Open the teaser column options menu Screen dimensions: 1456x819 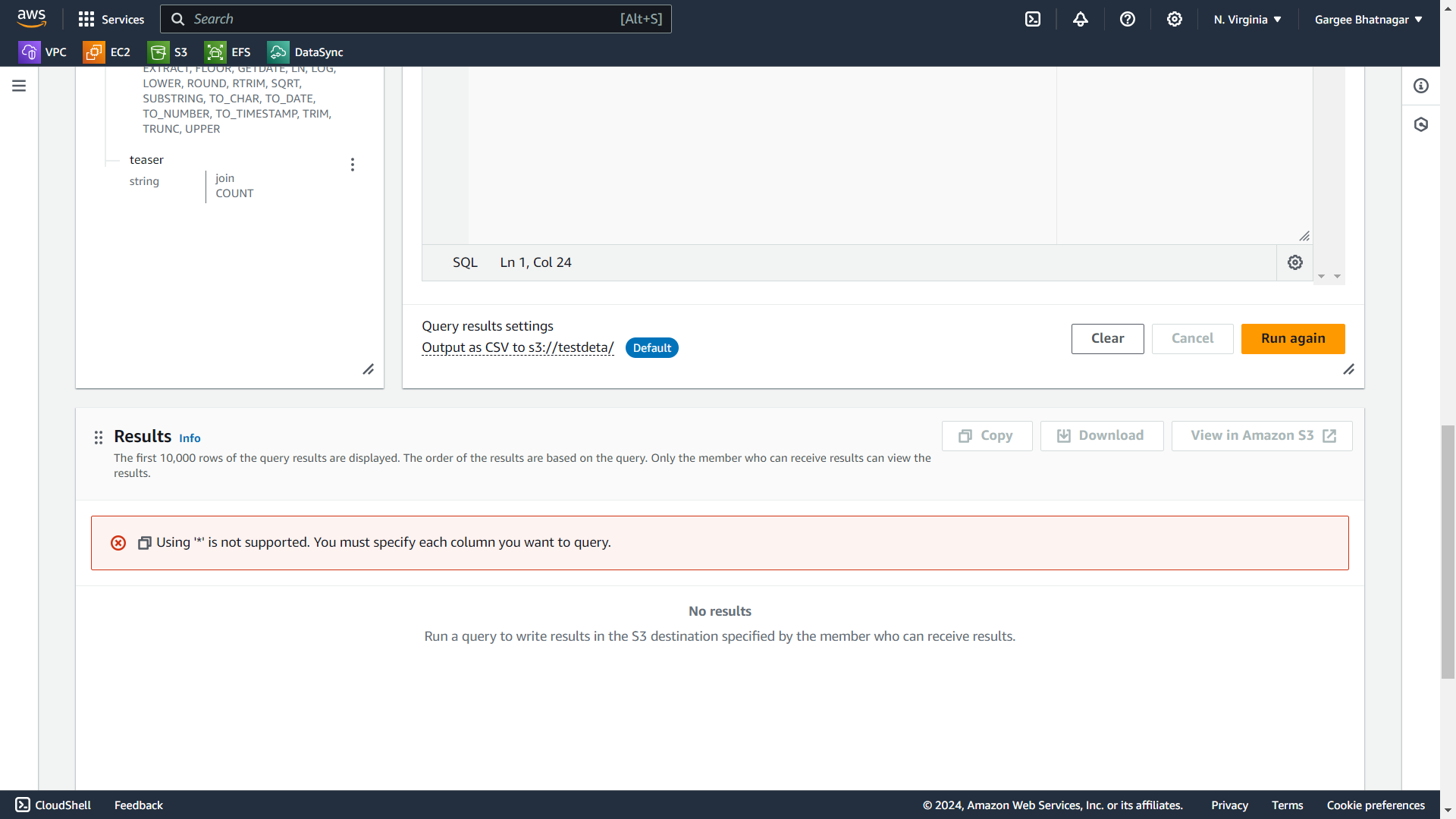point(353,165)
